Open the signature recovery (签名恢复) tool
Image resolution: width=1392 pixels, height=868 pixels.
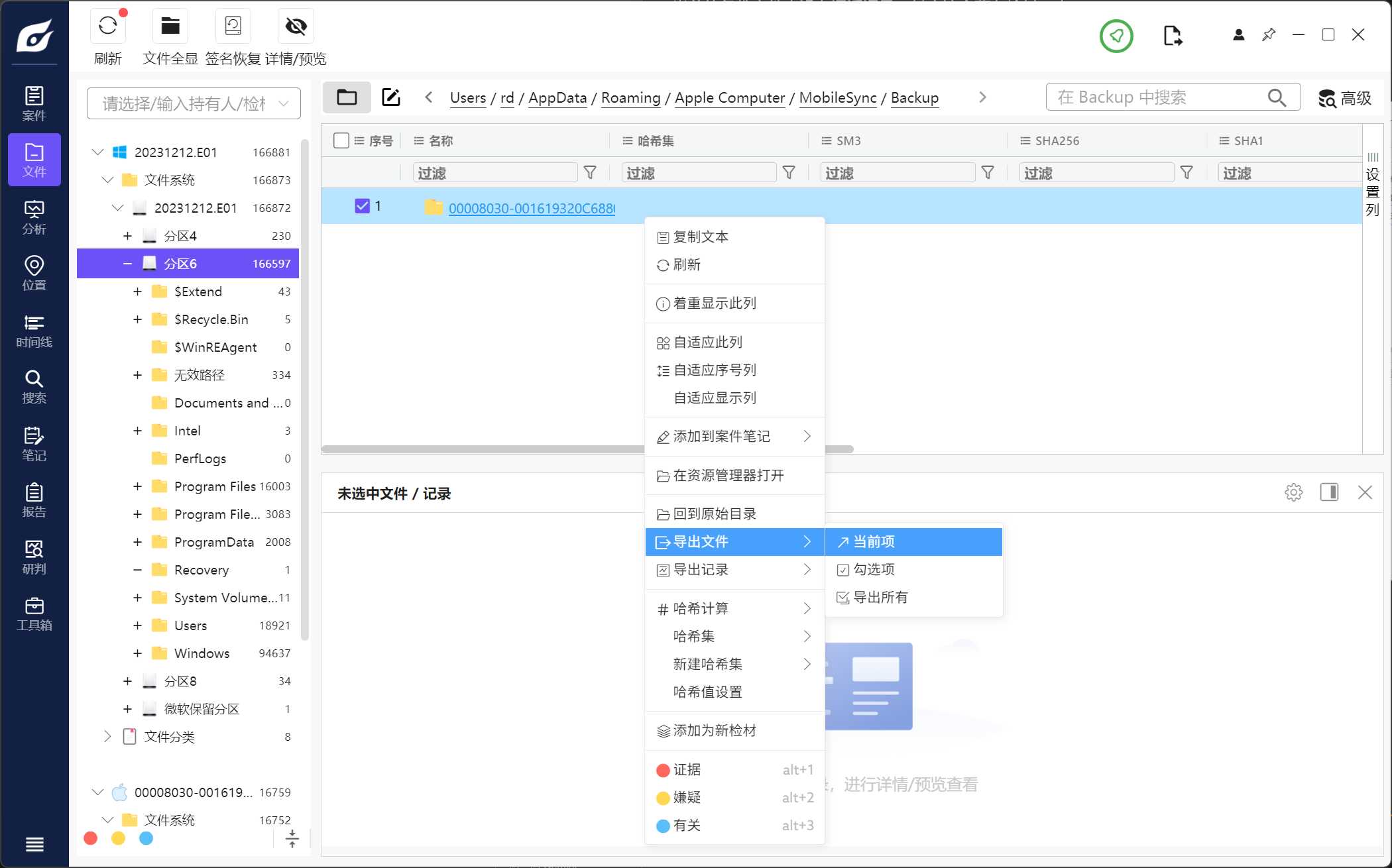point(233,27)
